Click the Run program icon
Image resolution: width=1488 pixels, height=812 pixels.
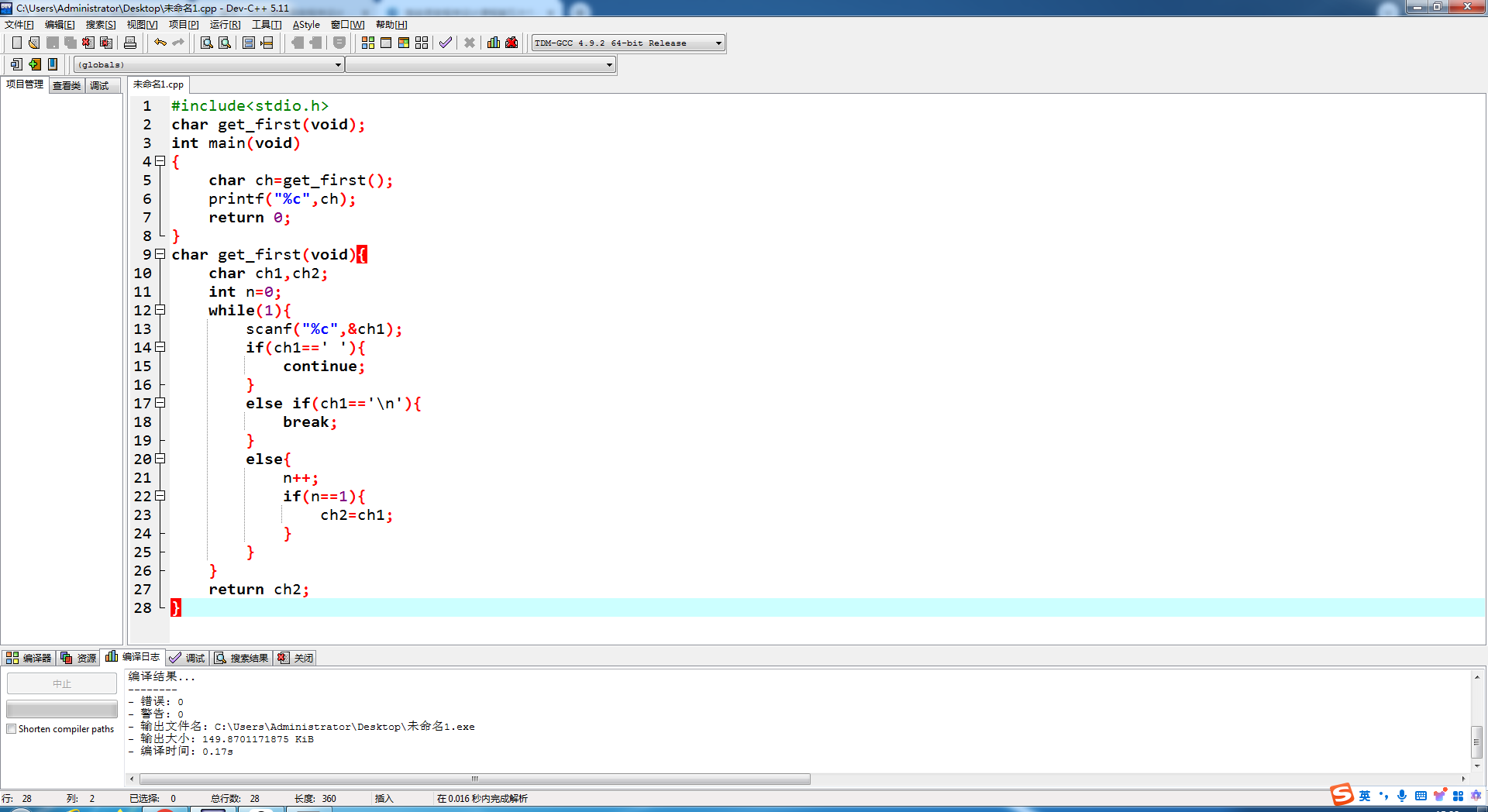click(386, 43)
